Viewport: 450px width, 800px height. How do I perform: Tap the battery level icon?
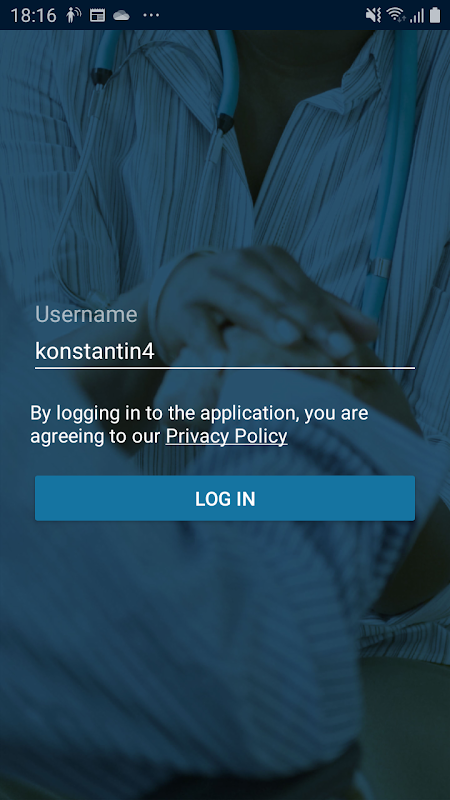tap(435, 15)
